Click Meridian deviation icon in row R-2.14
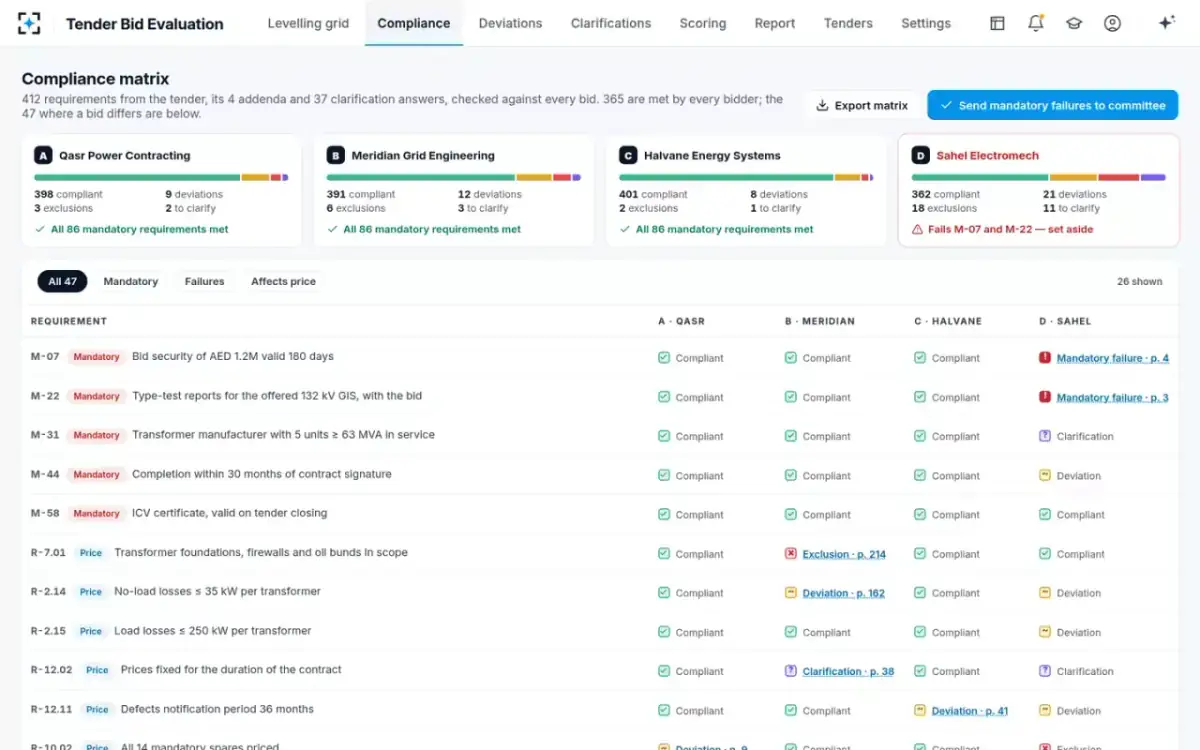Viewport: 1200px width, 750px height. click(791, 592)
